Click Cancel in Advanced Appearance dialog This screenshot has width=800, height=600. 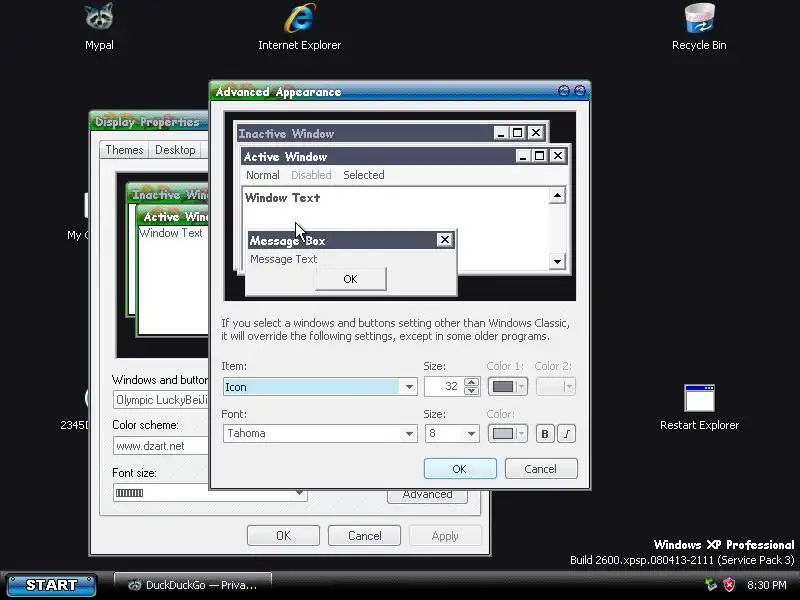pos(541,468)
